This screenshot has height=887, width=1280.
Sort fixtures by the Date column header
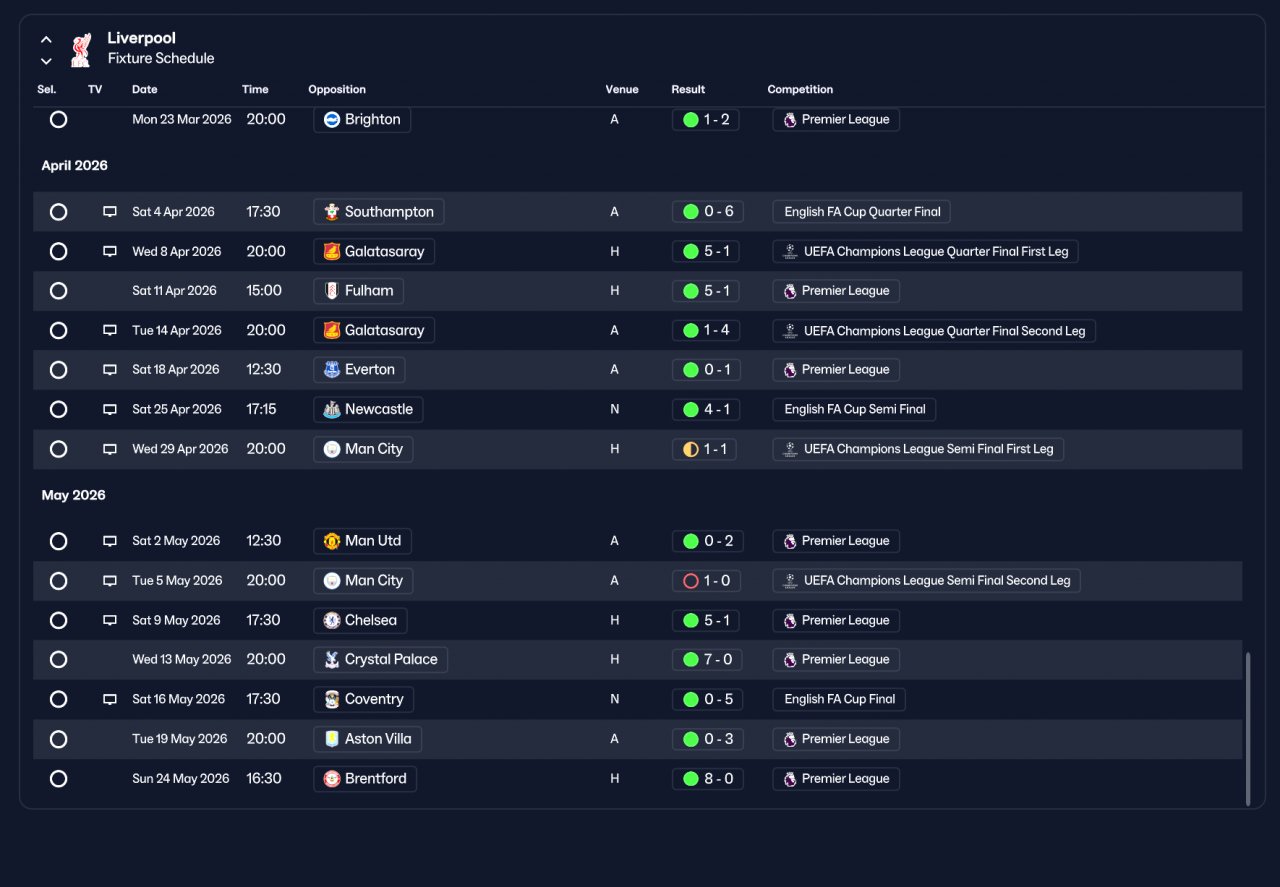click(x=145, y=89)
